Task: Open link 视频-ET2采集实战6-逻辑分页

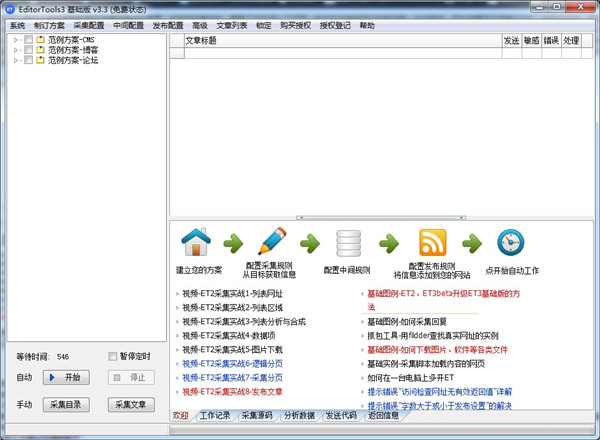Action: click(232, 364)
